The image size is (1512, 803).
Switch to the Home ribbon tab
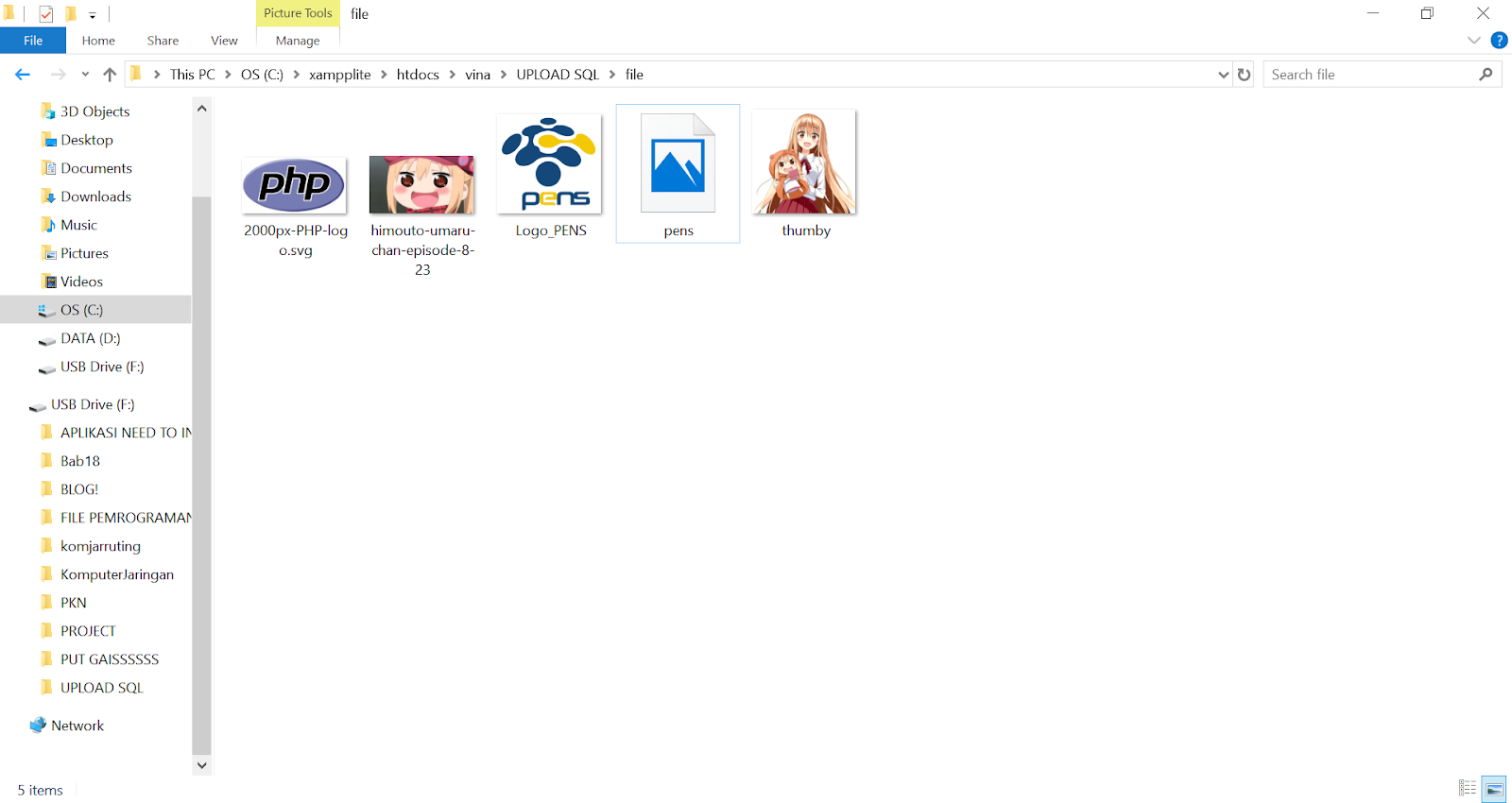click(x=98, y=41)
